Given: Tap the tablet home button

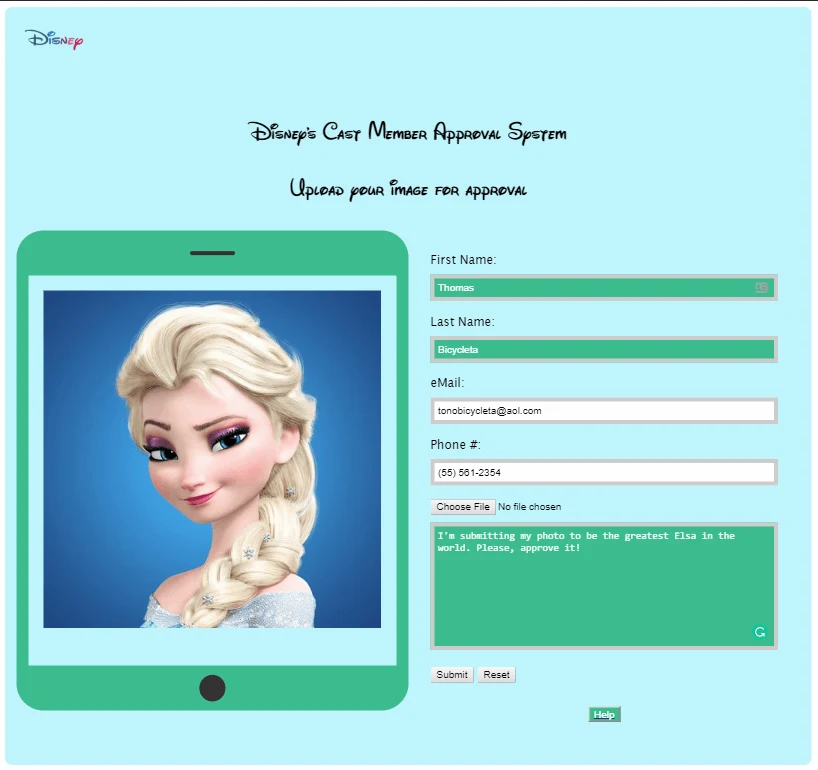Looking at the screenshot, I should coord(212,688).
